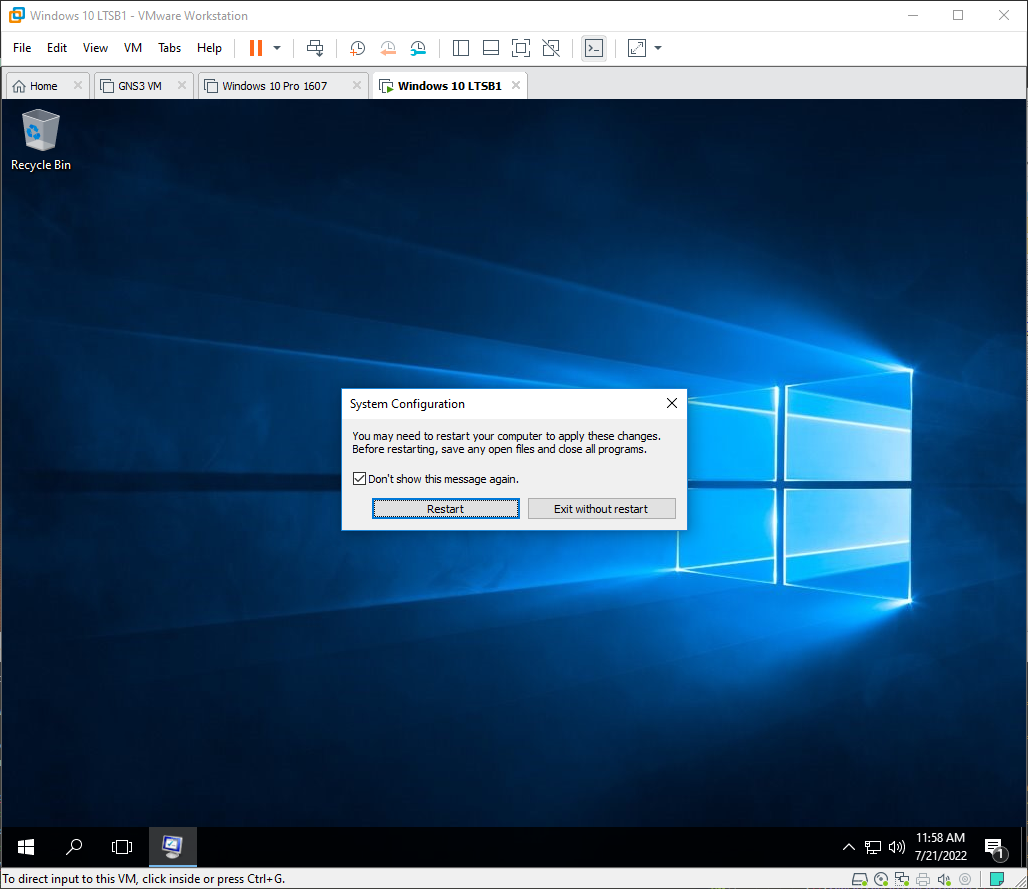Open Task View on the taskbar
Viewport: 1028px width, 889px height.
point(122,847)
